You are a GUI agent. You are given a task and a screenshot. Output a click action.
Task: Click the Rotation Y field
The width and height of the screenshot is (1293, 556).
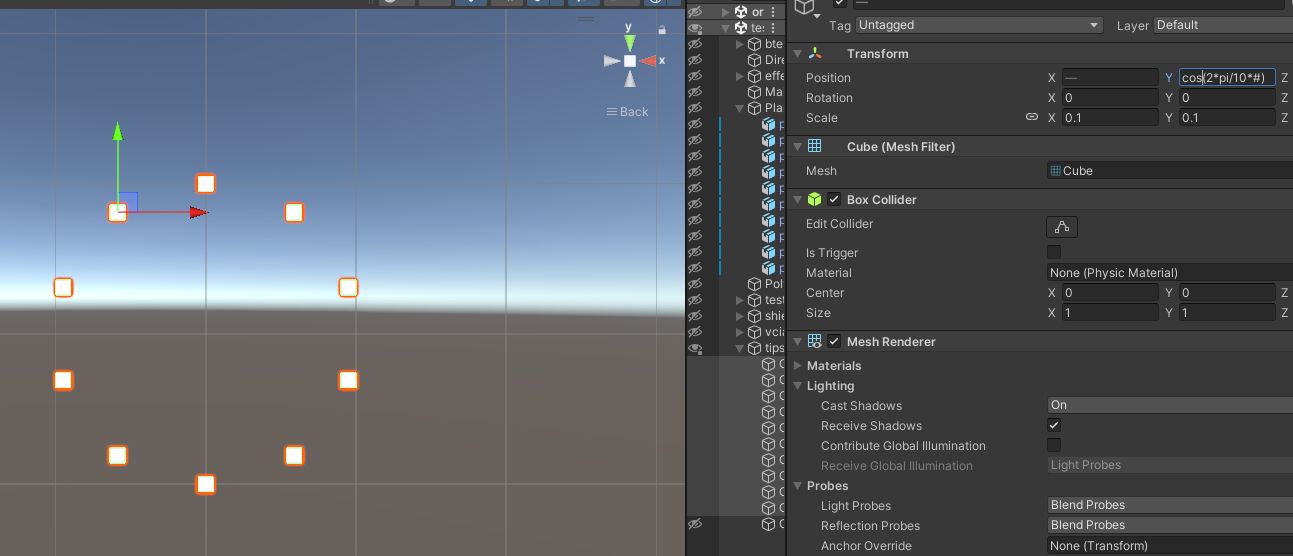pos(1227,98)
